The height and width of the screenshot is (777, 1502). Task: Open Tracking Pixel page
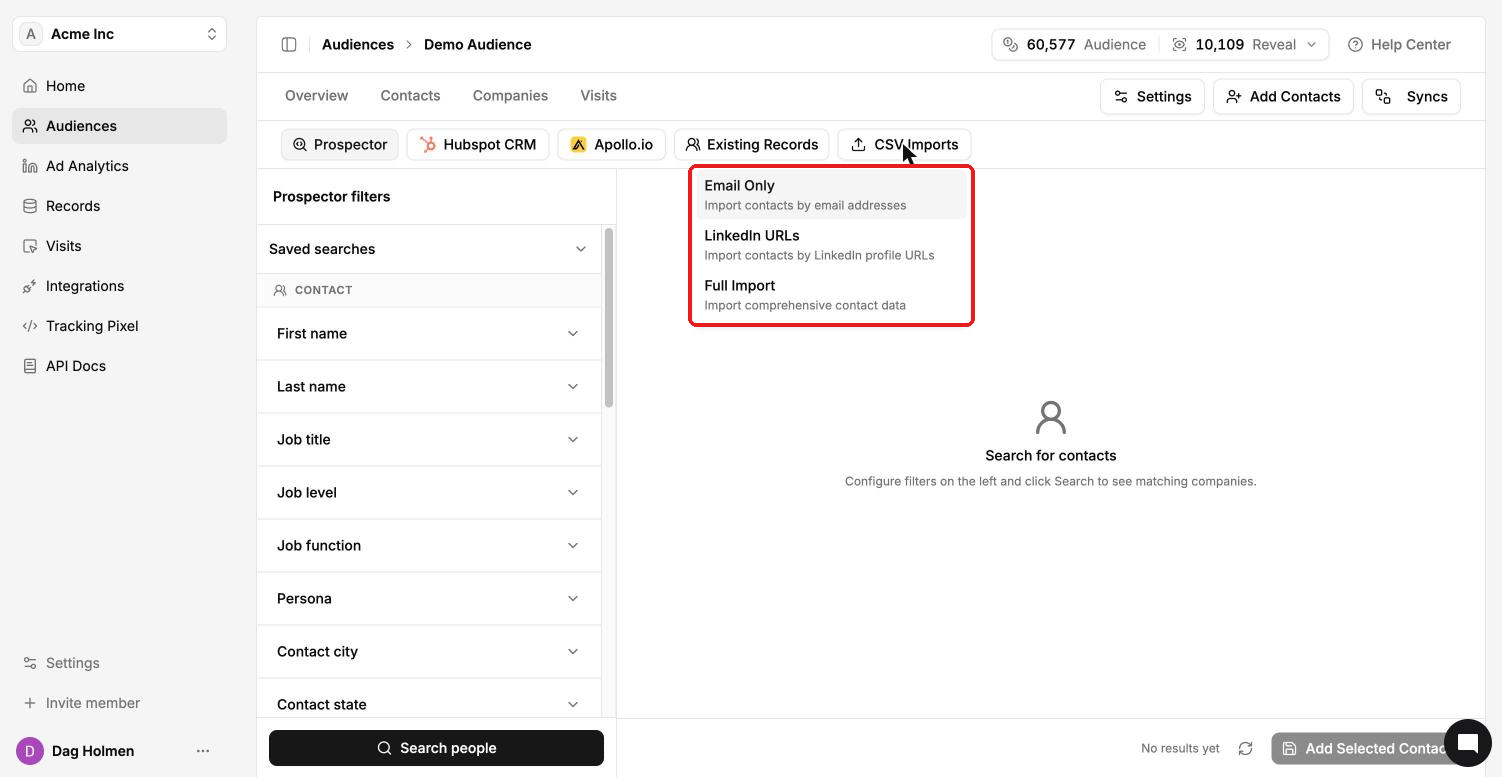119,326
